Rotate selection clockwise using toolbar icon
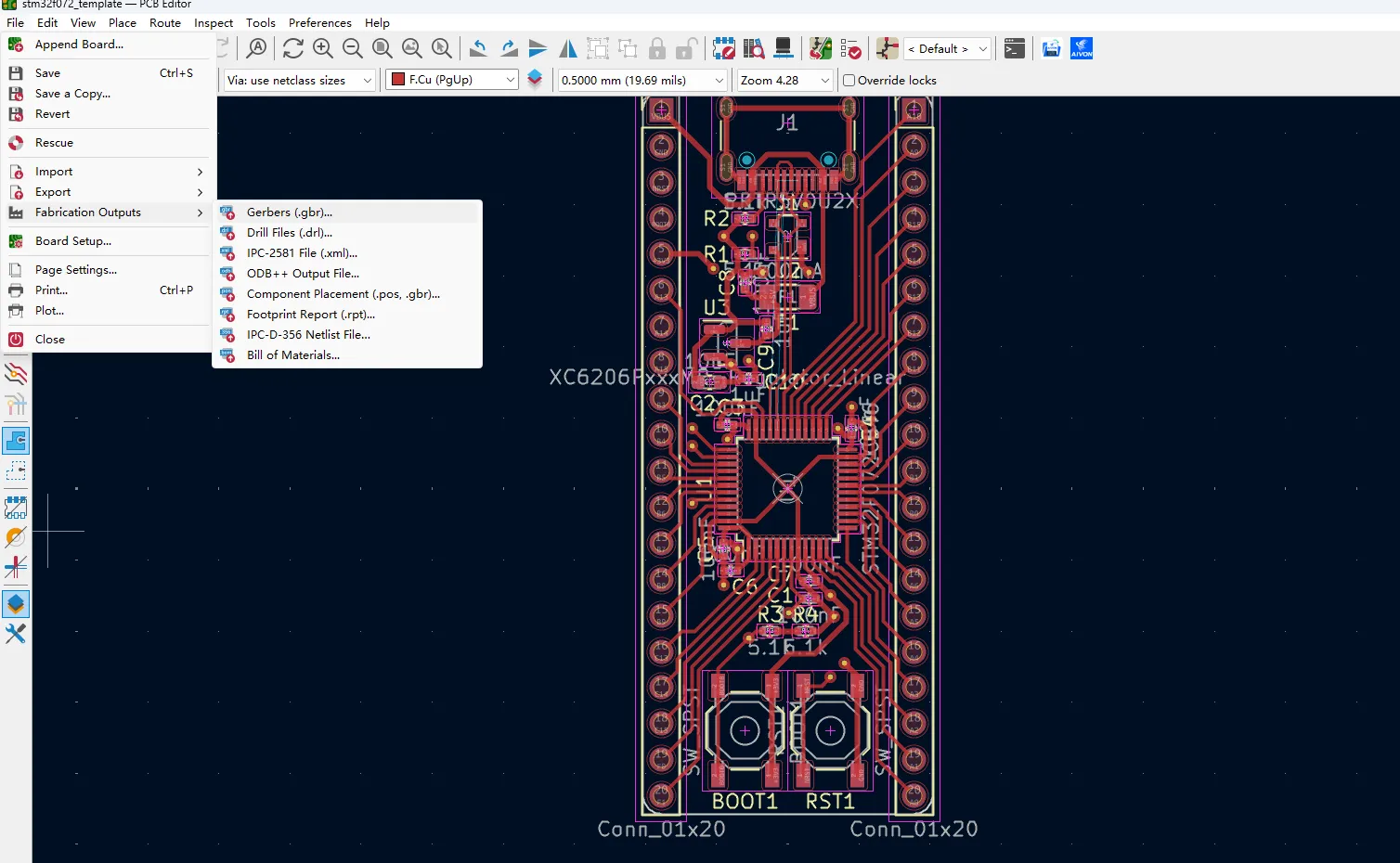1400x863 pixels. [x=508, y=48]
